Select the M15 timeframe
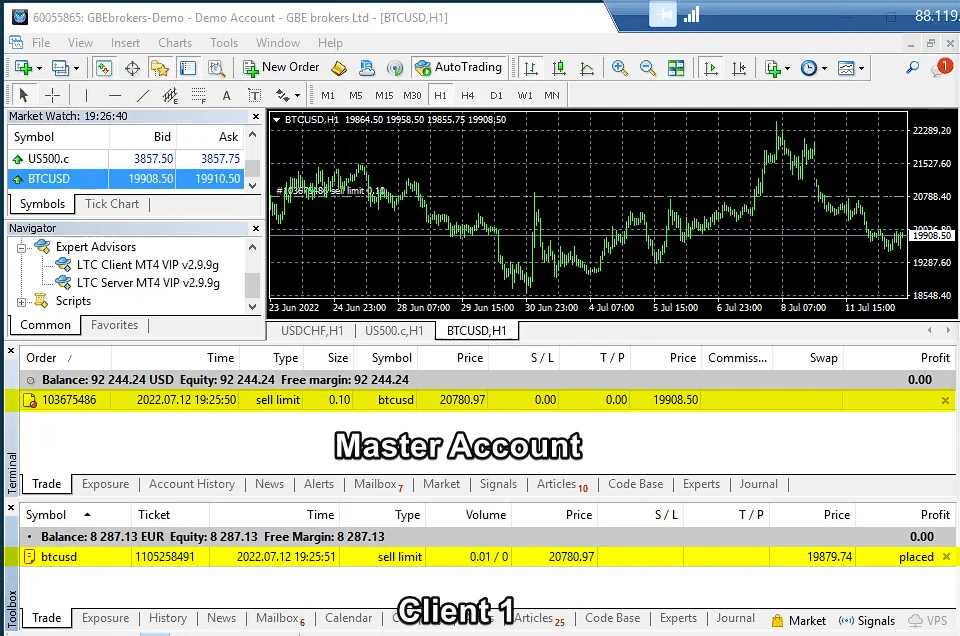Image resolution: width=960 pixels, height=636 pixels. (384, 95)
